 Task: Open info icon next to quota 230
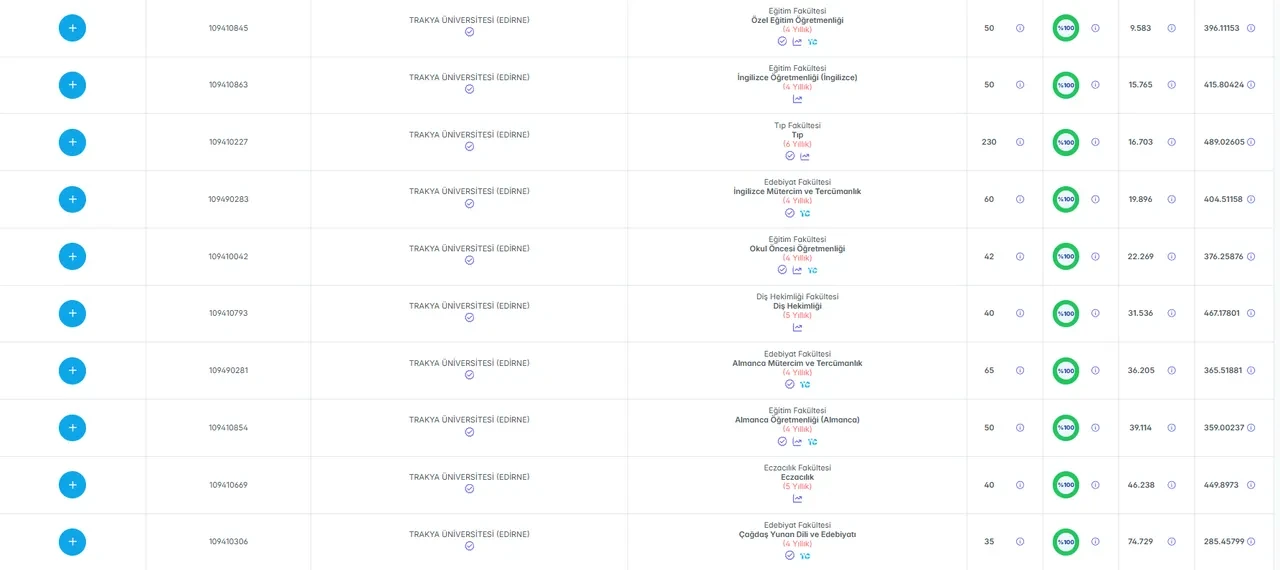coord(1020,142)
